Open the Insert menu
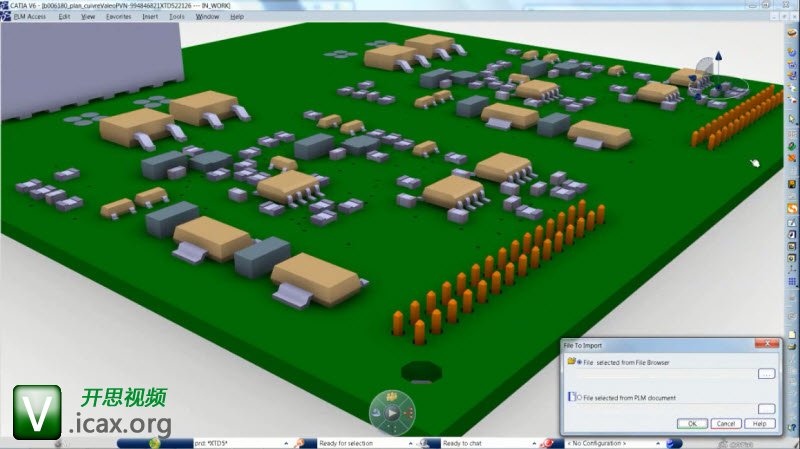Image resolution: width=800 pixels, height=449 pixels. click(x=150, y=17)
